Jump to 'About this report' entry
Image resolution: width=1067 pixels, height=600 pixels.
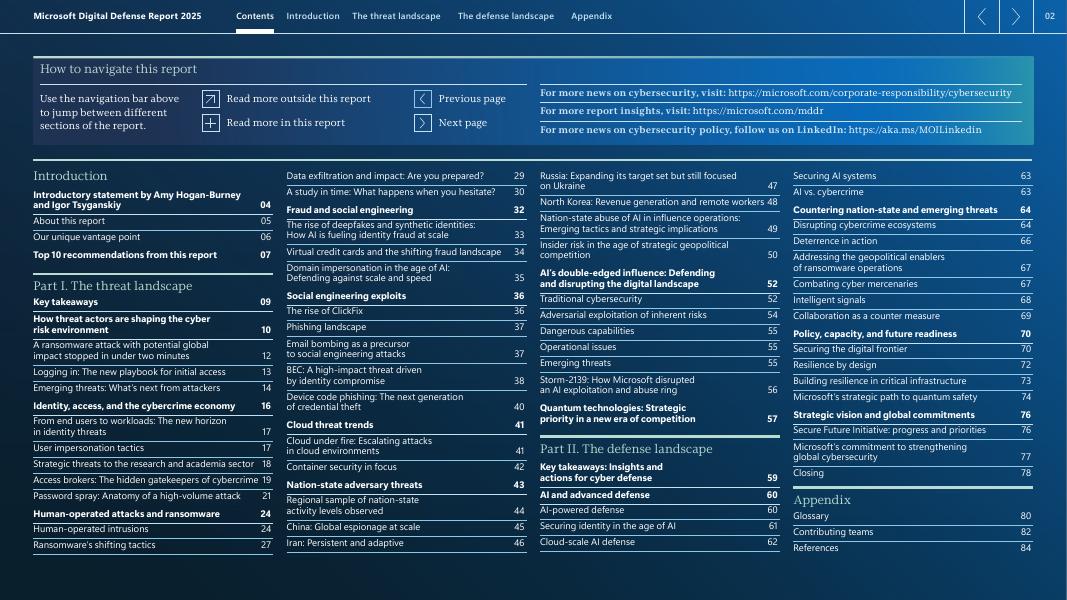pos(152,221)
